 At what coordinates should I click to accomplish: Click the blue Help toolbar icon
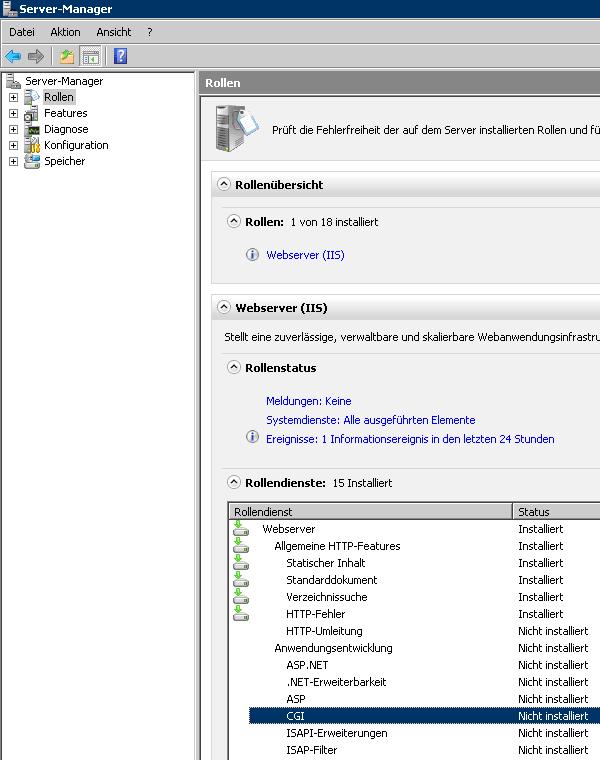[x=120, y=56]
